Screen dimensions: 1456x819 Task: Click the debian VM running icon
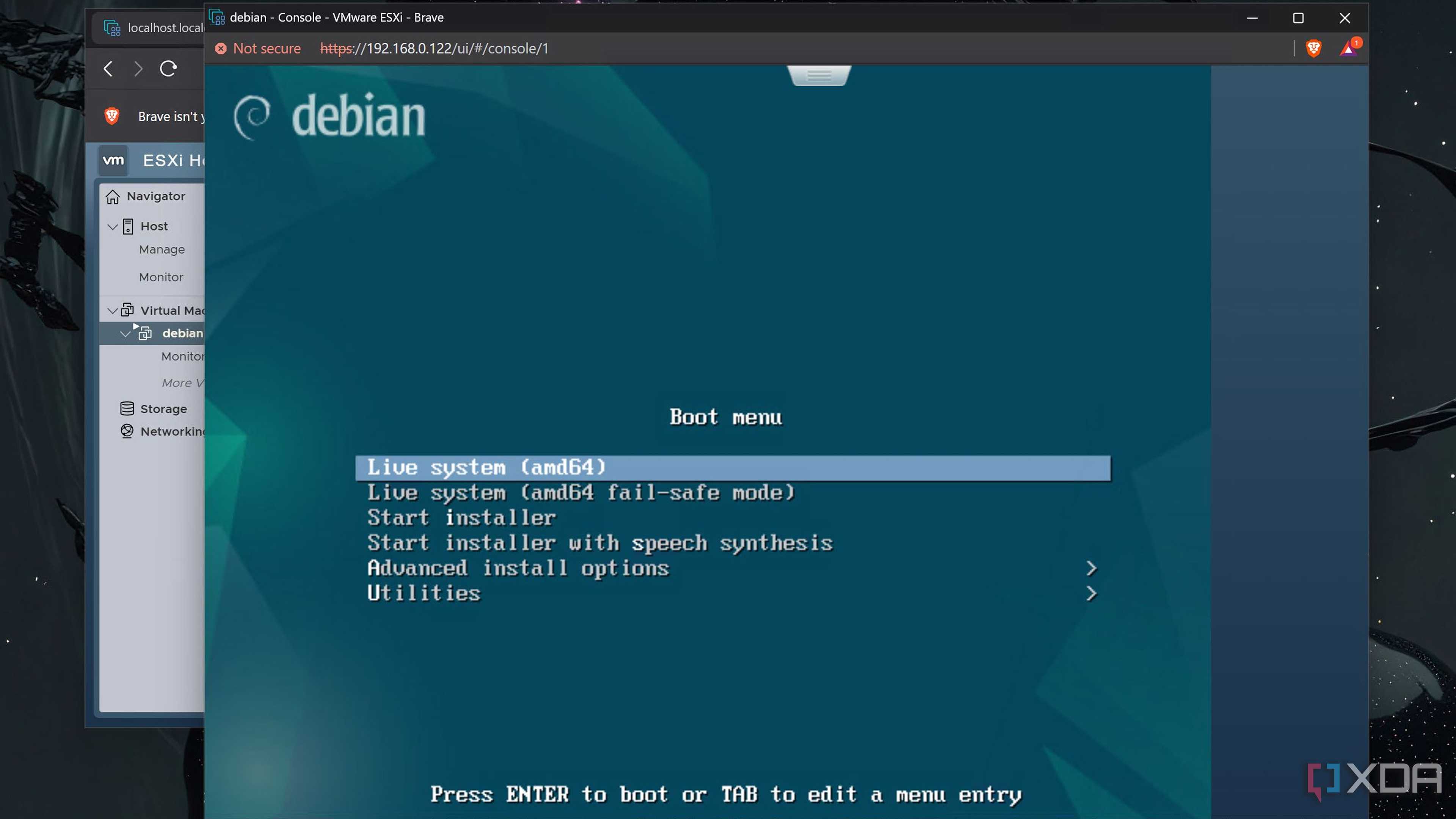click(144, 333)
